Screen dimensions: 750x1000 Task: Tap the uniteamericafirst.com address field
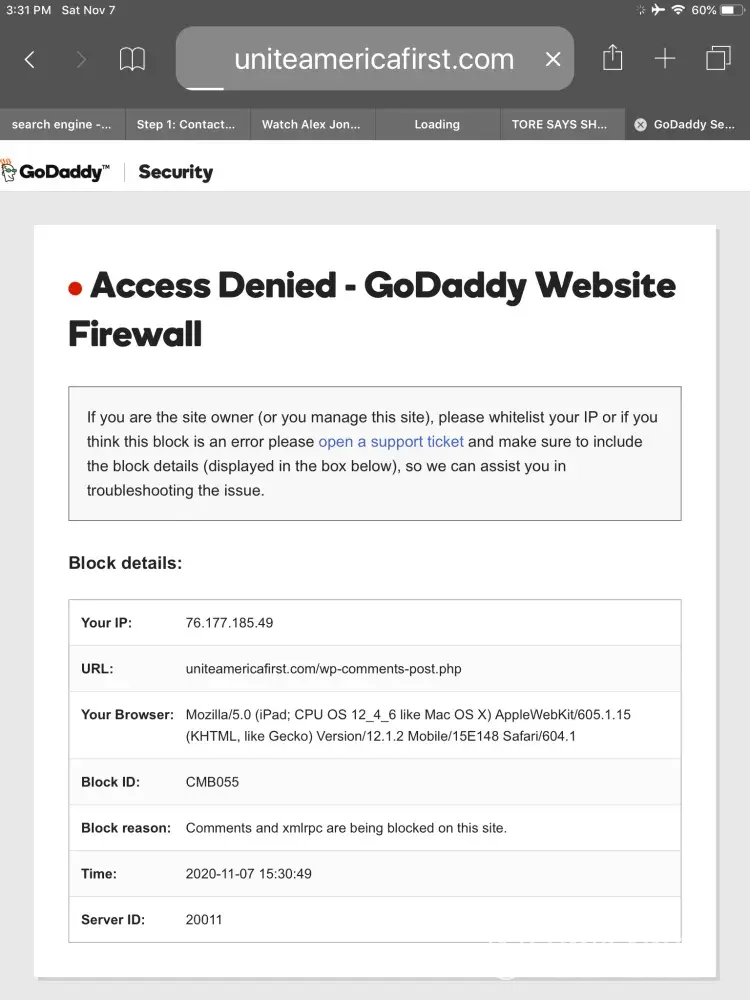(x=373, y=60)
